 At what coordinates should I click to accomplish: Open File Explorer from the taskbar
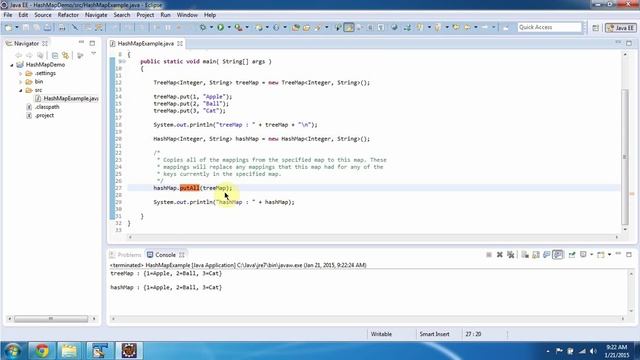(x=69, y=351)
